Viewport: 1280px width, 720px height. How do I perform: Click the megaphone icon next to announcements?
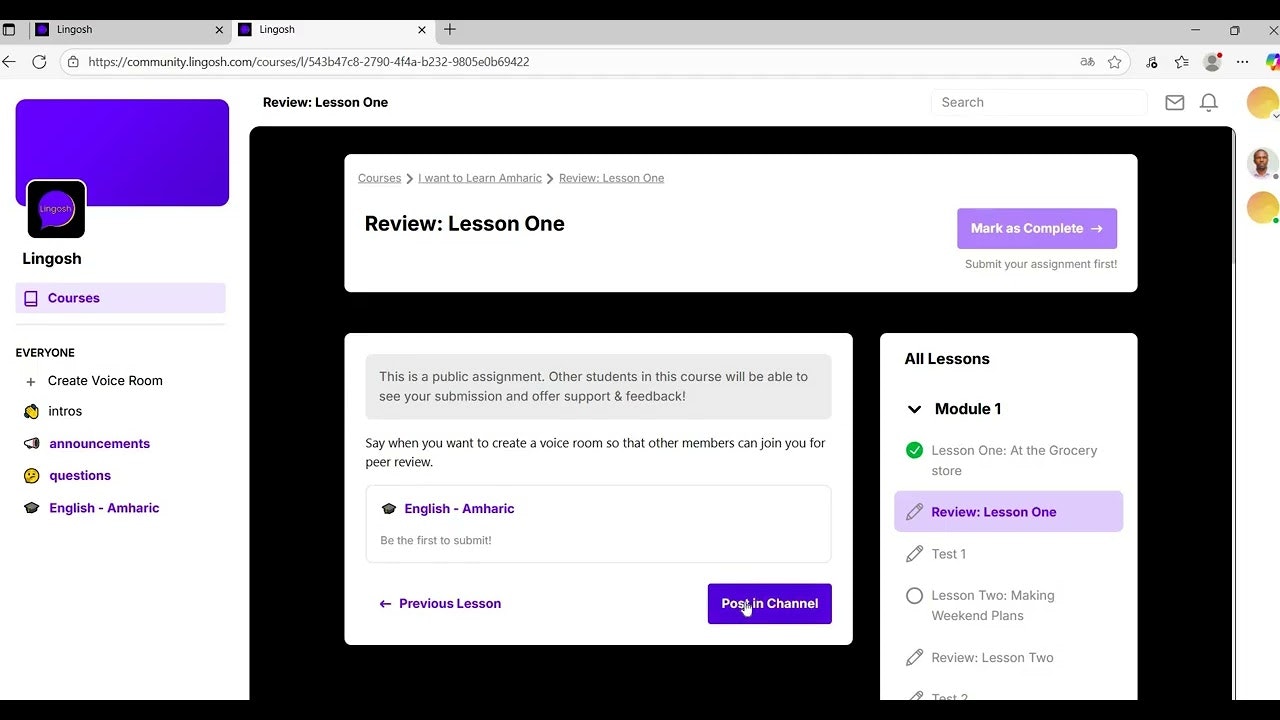[x=32, y=443]
